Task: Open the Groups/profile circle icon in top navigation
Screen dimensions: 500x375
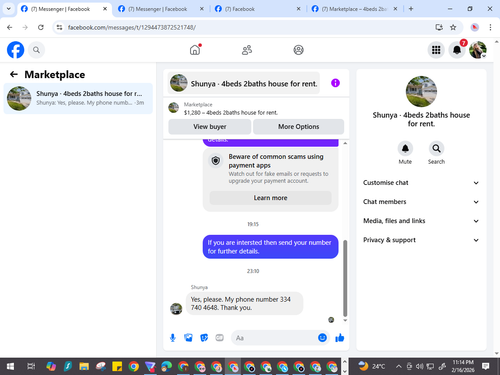Action: 298,50
